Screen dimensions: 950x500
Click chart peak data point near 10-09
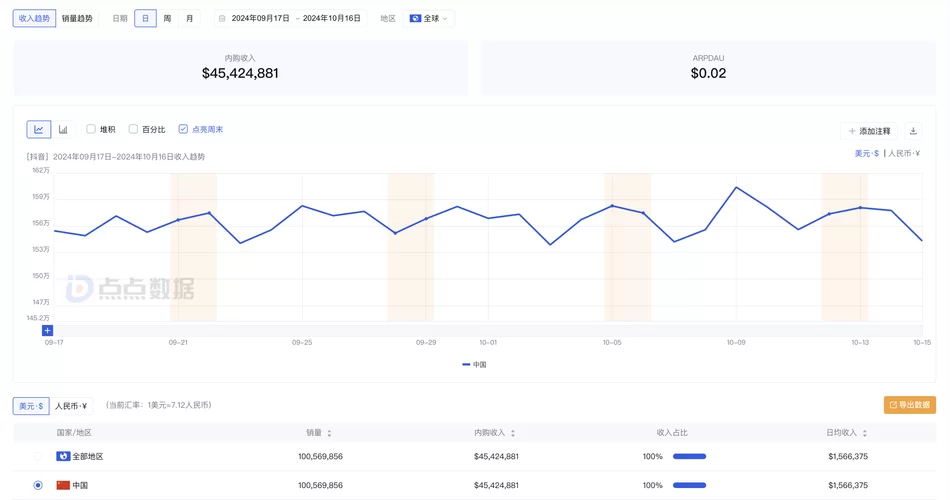click(736, 187)
